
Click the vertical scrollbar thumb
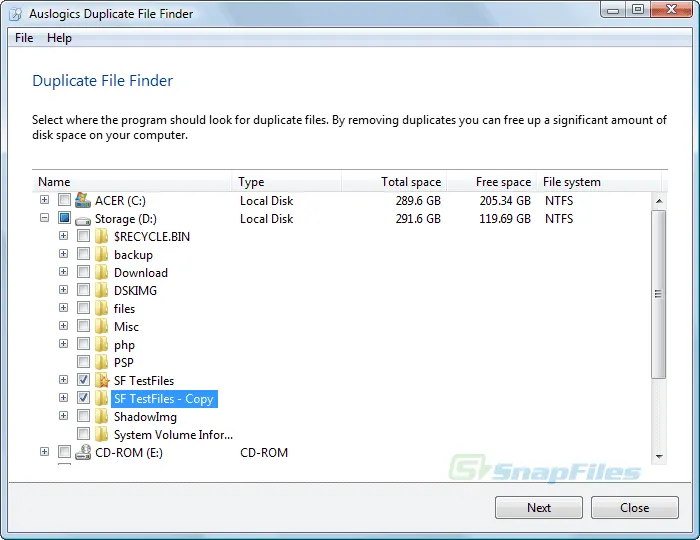click(658, 294)
